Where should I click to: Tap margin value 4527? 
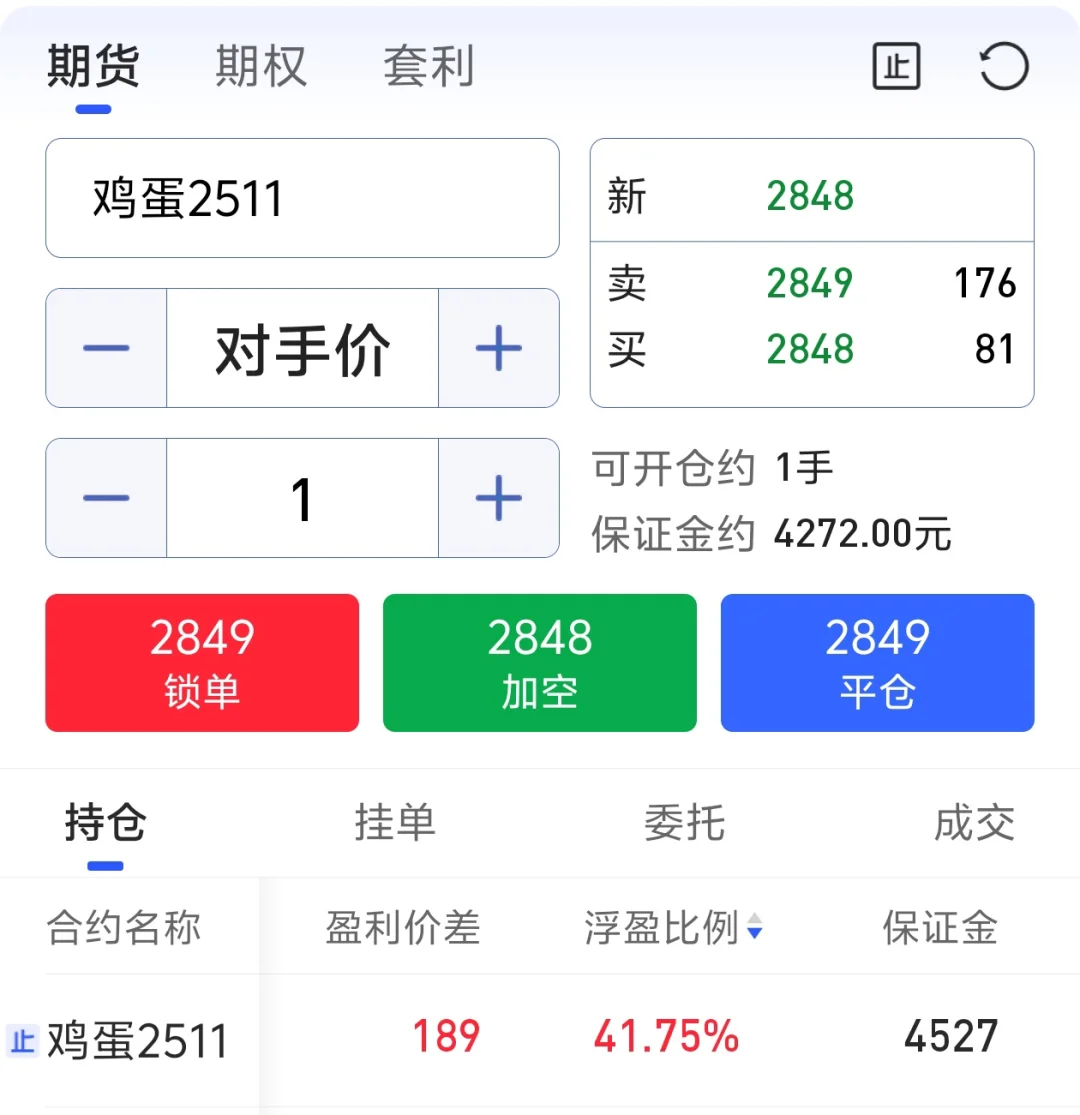point(951,1036)
